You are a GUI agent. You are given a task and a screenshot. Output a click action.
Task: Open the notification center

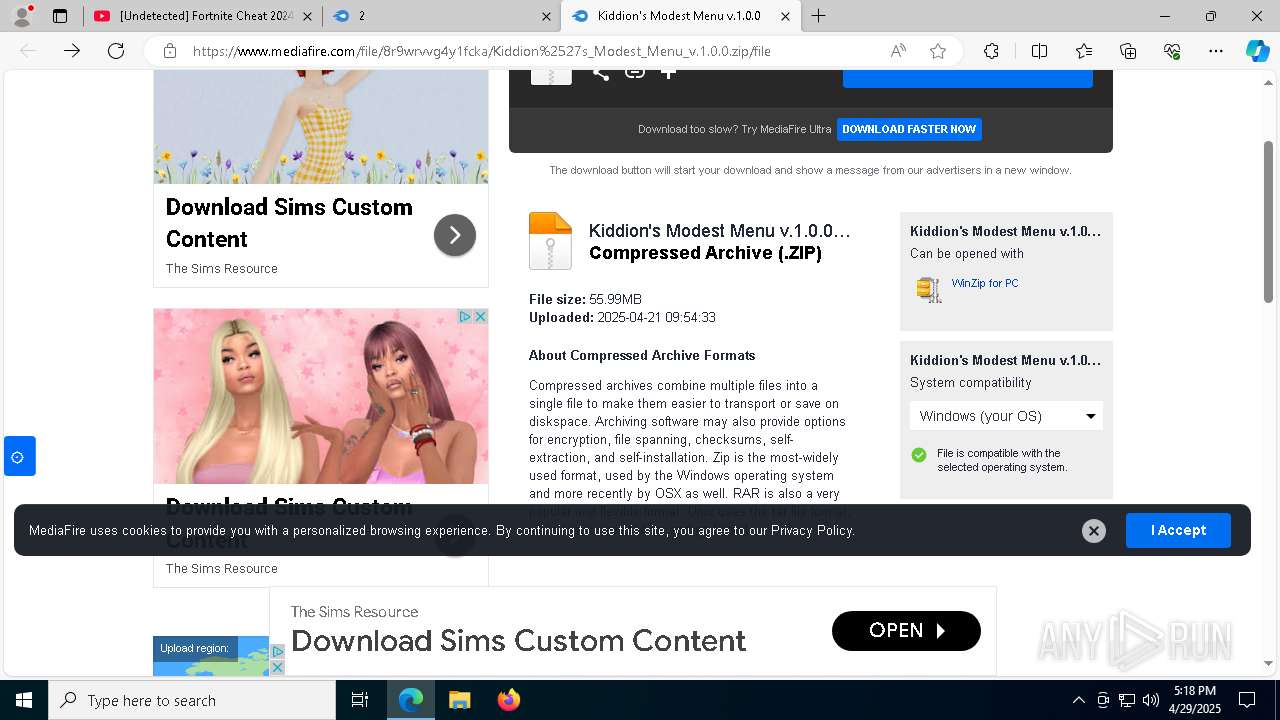click(x=1247, y=700)
